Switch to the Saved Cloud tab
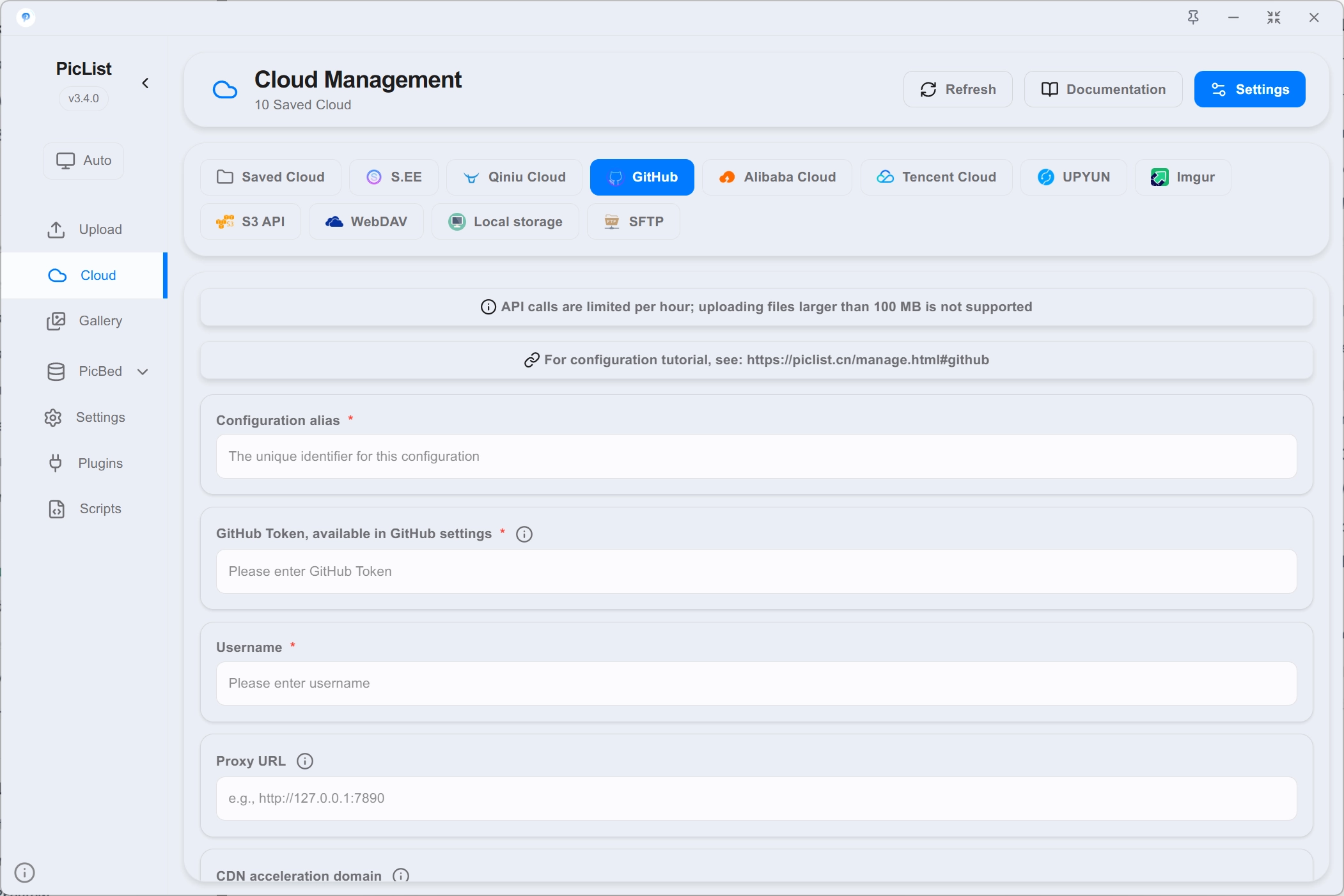 pyautogui.click(x=270, y=177)
